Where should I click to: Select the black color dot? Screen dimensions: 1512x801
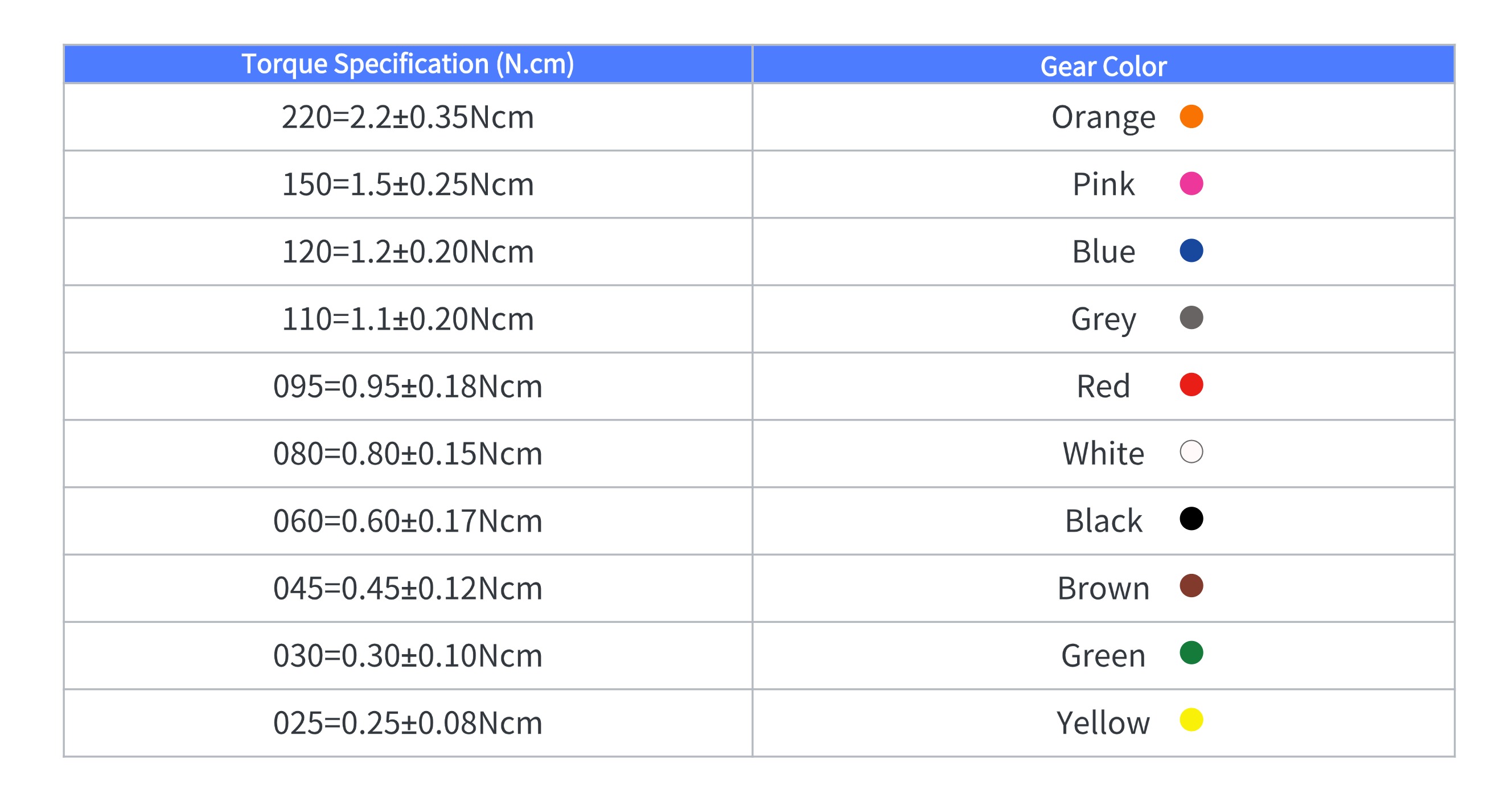pos(1191,519)
